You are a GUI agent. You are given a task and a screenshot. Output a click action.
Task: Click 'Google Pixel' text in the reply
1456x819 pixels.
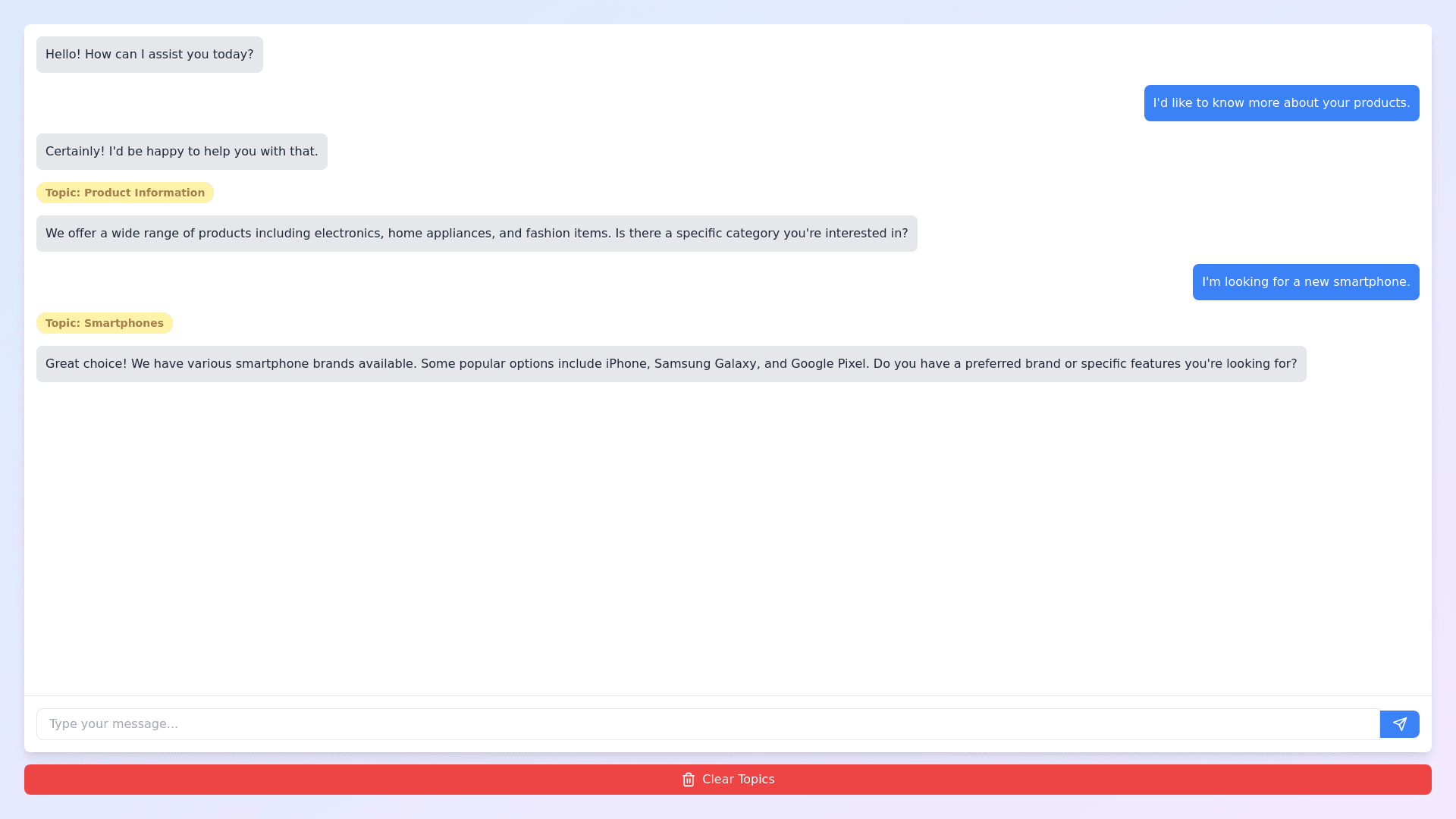pos(828,364)
